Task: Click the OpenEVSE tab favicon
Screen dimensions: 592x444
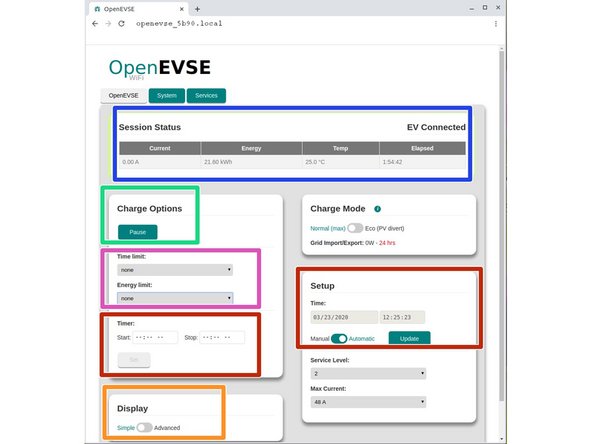Action: 97,9
